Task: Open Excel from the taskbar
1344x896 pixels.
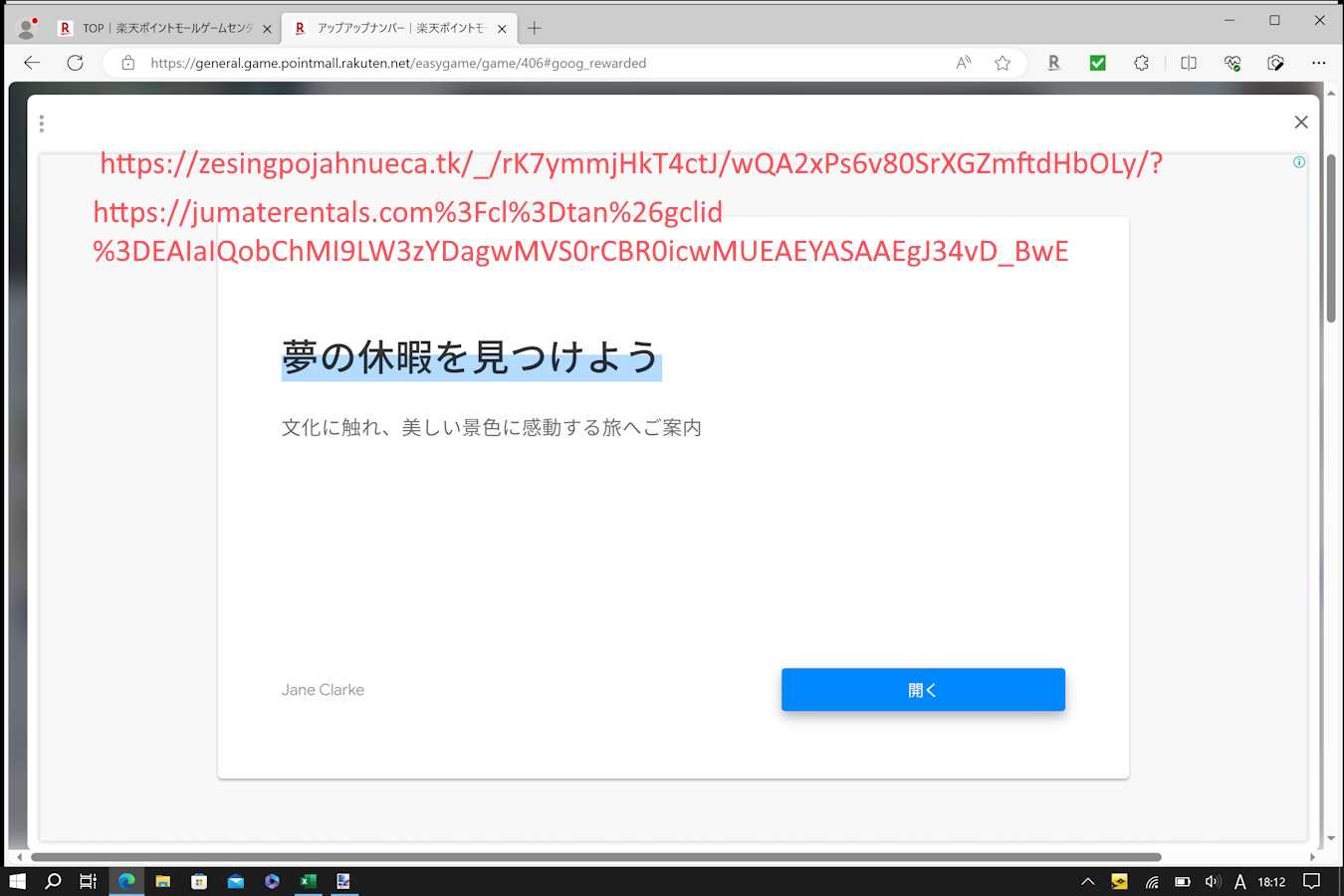Action: 308,881
